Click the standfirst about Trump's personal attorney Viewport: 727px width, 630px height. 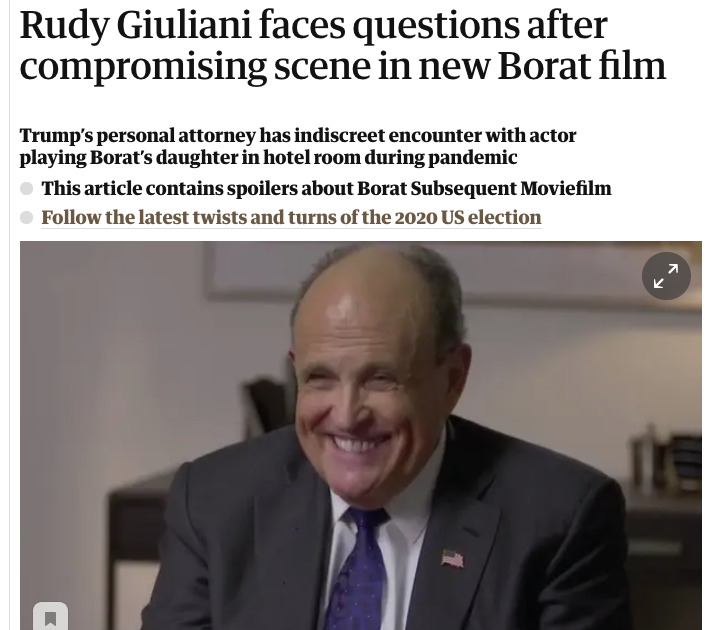(298, 146)
